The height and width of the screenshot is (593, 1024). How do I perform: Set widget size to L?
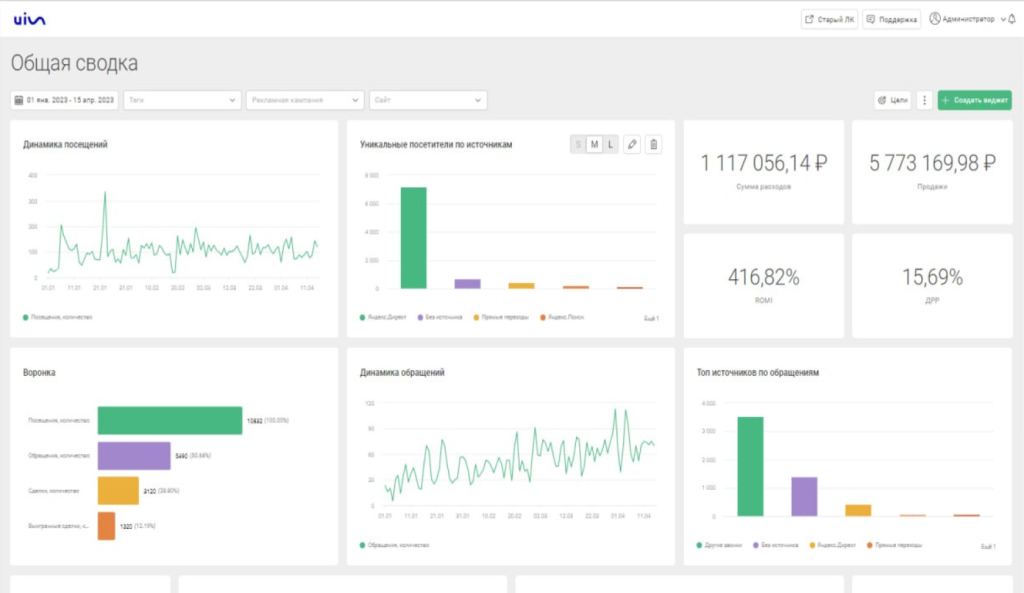click(610, 145)
